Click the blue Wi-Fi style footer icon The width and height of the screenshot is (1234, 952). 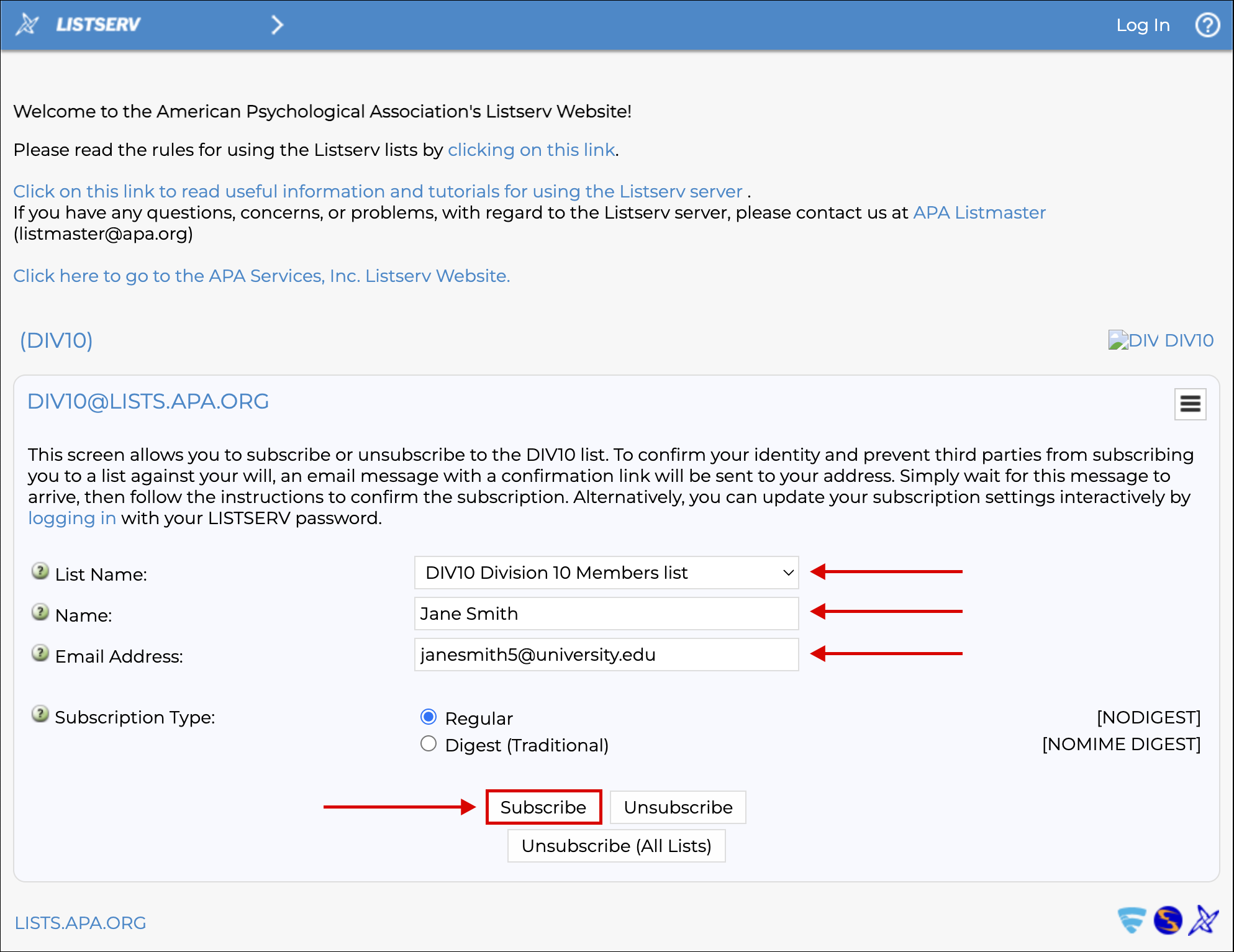[1132, 920]
